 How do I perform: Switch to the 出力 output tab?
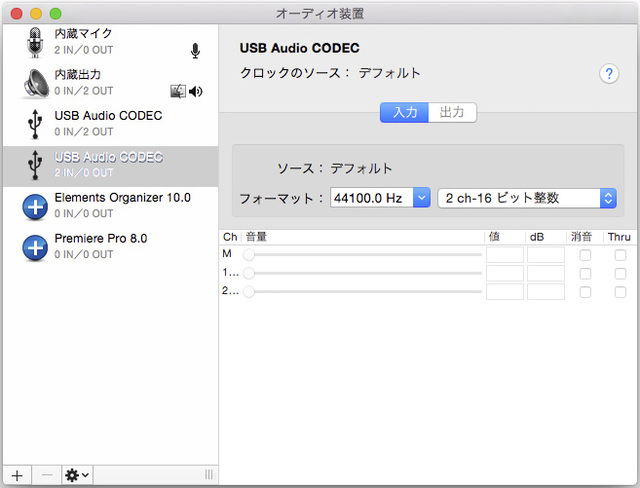pos(452,113)
